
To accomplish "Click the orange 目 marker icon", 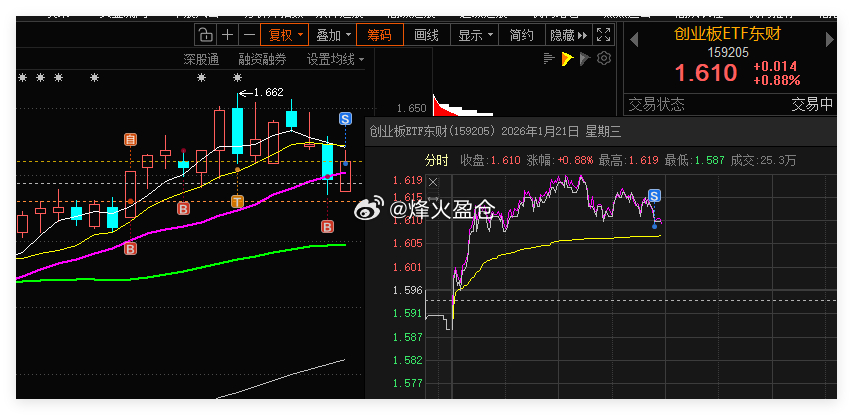I will [x=131, y=139].
